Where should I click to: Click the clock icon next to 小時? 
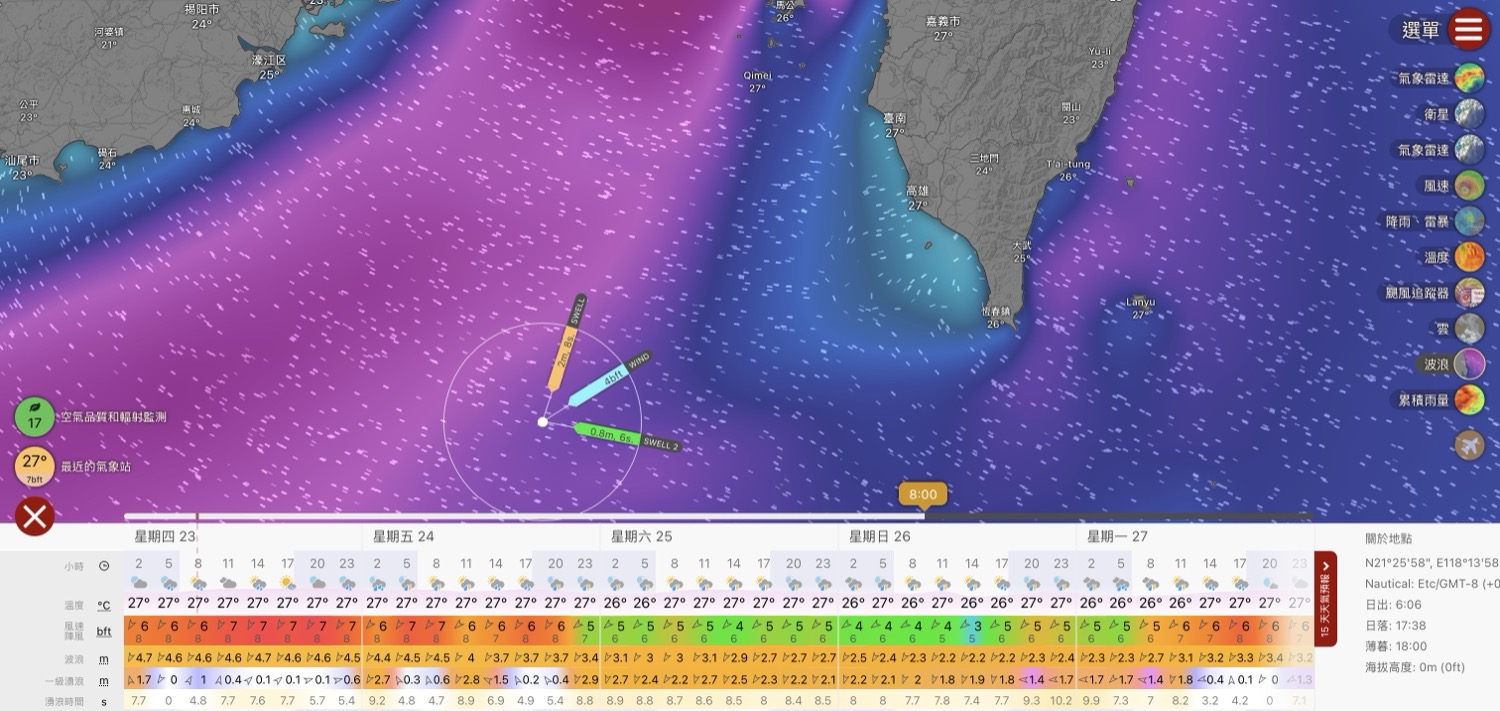pos(104,566)
